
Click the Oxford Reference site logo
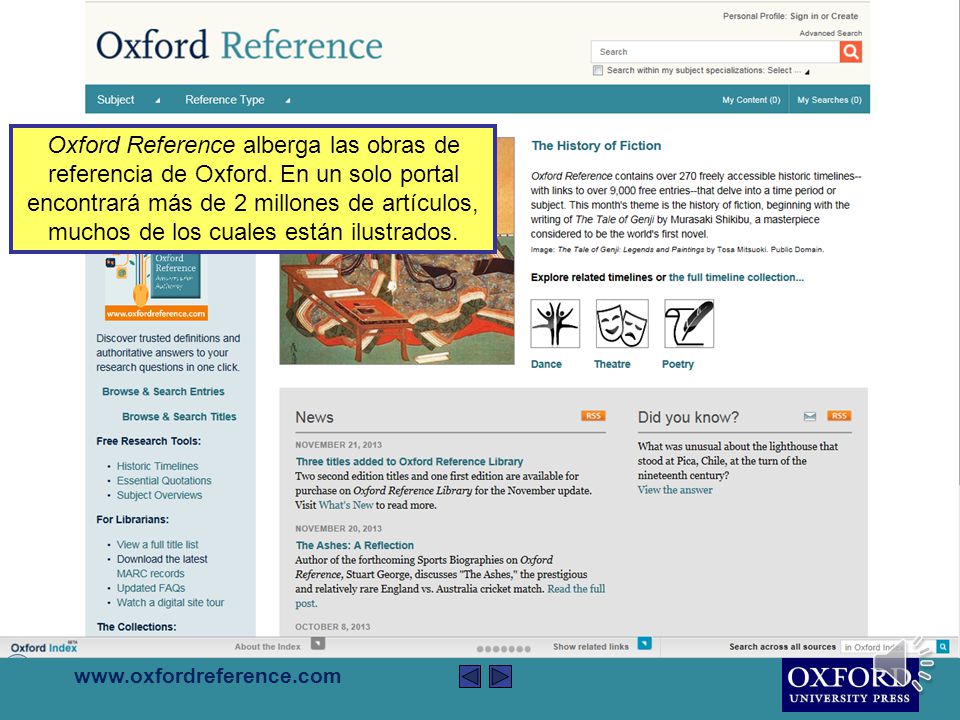[239, 45]
